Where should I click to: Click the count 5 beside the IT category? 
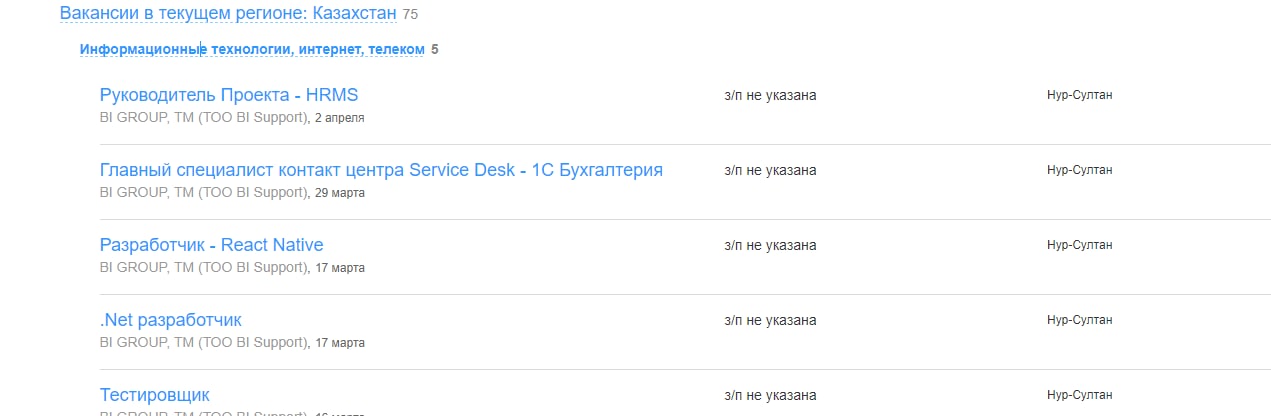click(435, 49)
